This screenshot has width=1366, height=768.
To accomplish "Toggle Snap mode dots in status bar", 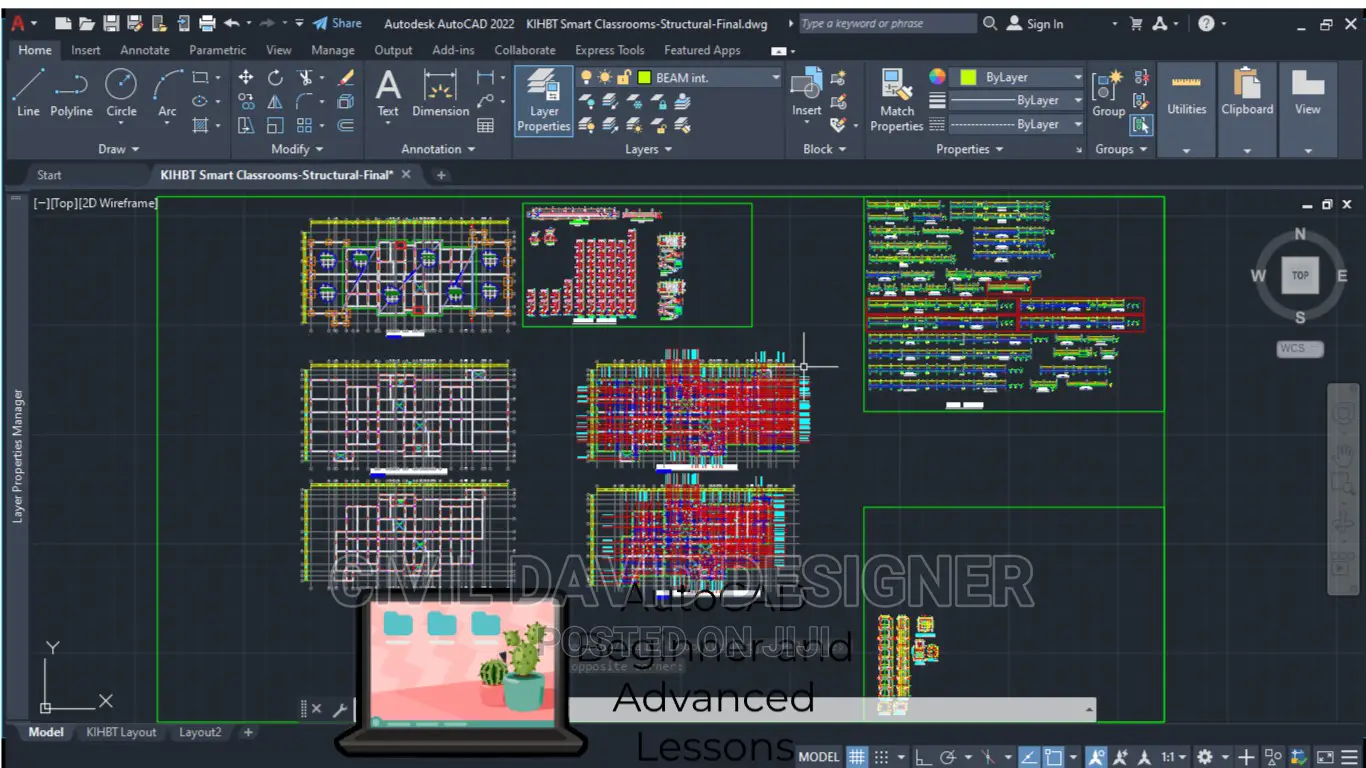I will point(881,757).
